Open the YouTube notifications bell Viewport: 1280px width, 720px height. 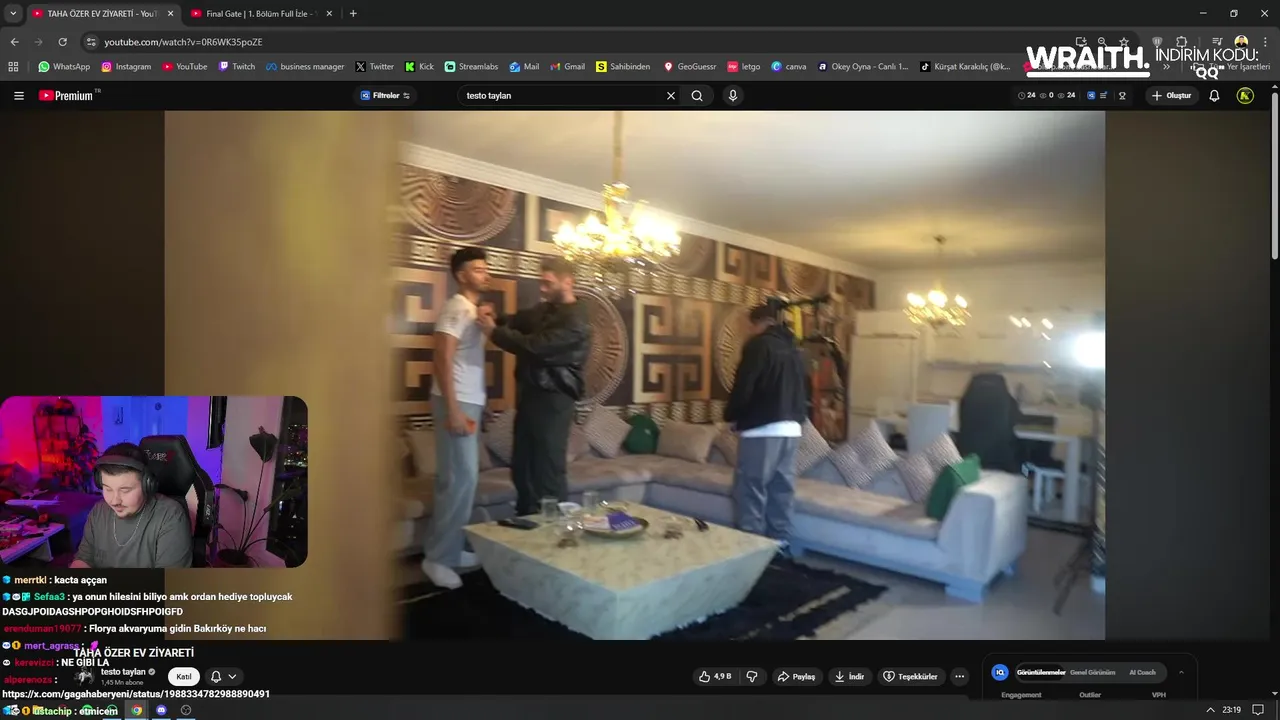pyautogui.click(x=1214, y=96)
